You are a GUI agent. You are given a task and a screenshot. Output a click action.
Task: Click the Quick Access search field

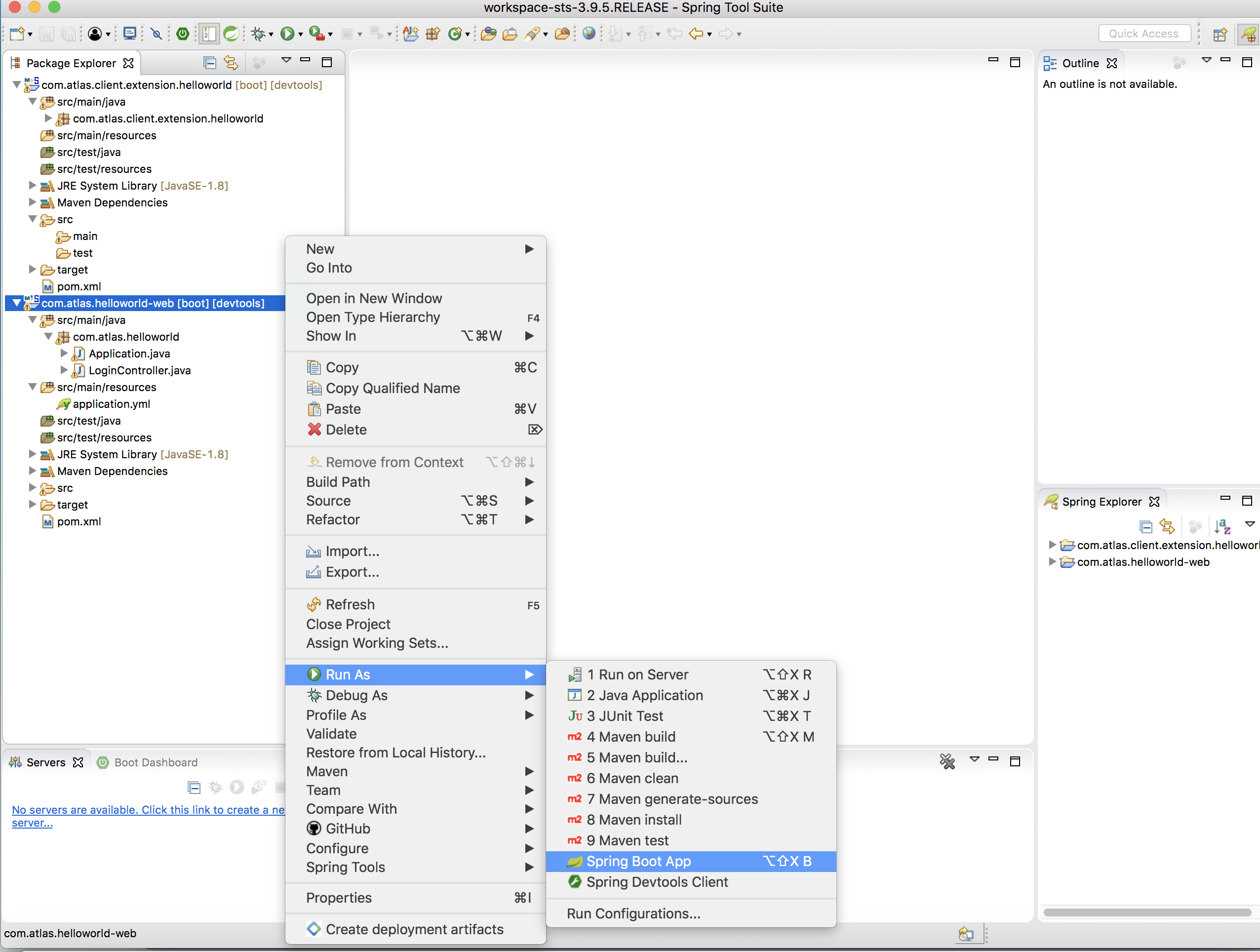point(1144,34)
